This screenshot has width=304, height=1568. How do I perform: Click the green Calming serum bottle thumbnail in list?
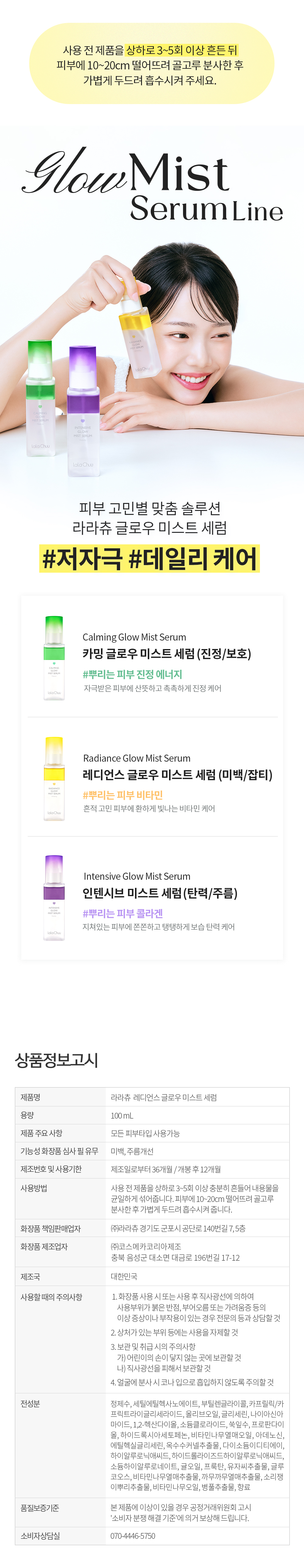click(54, 657)
